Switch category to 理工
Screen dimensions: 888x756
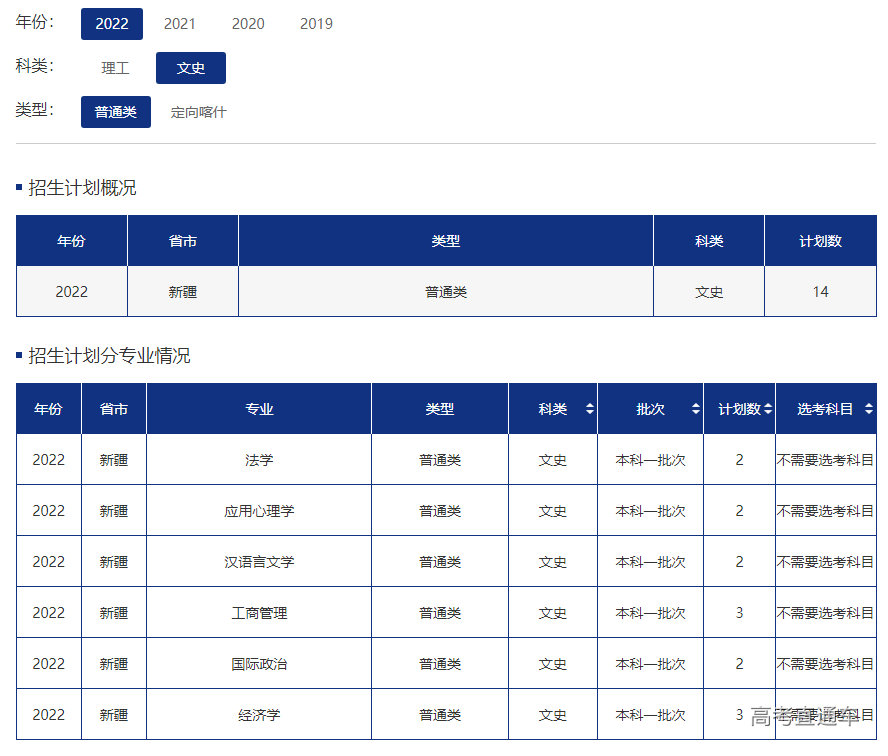coord(116,68)
